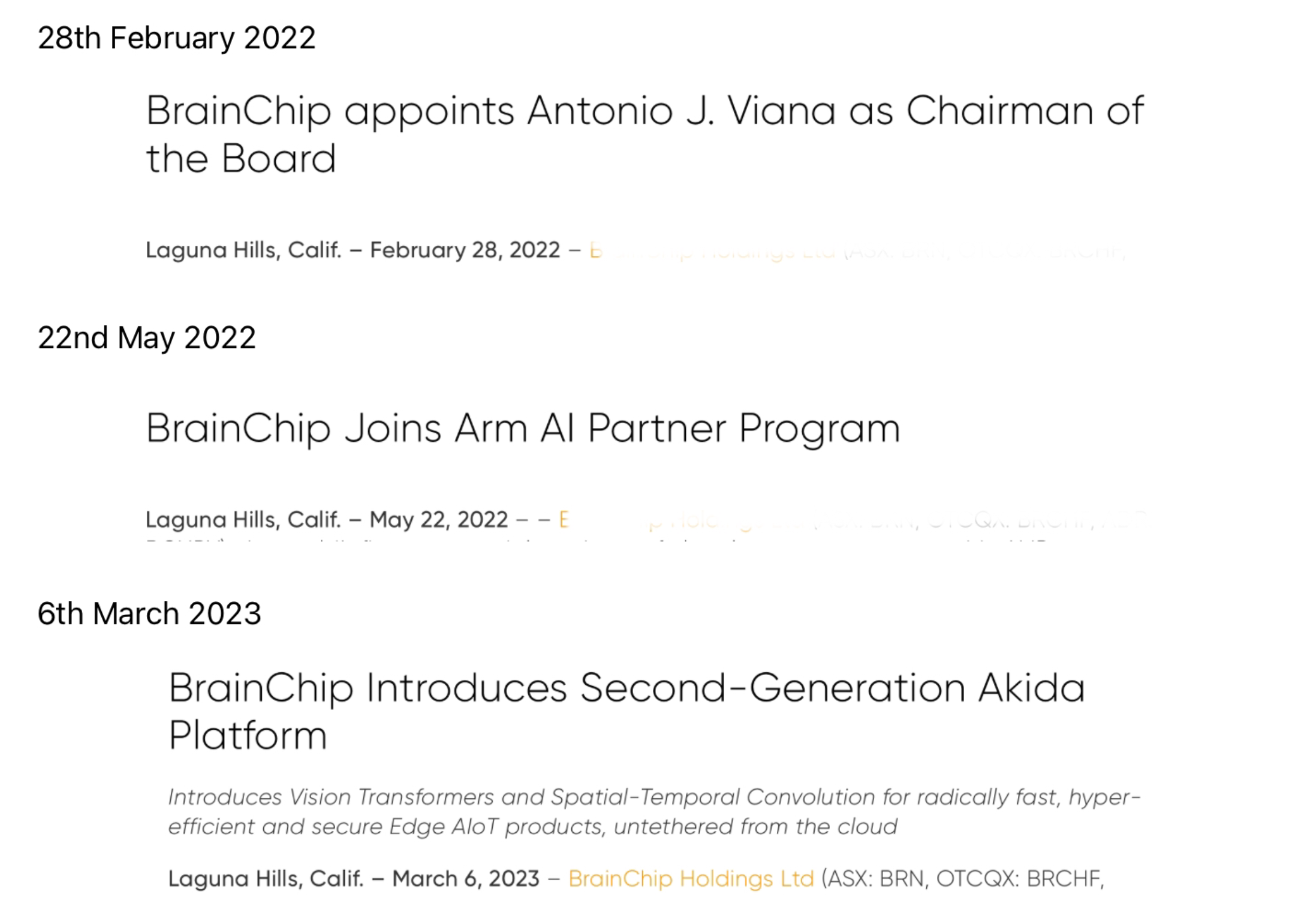This screenshot has width=1295, height=924.
Task: Click the "(ASX: BRN, OTCQX: BRCHF," ticker text
Action: [x=962, y=879]
